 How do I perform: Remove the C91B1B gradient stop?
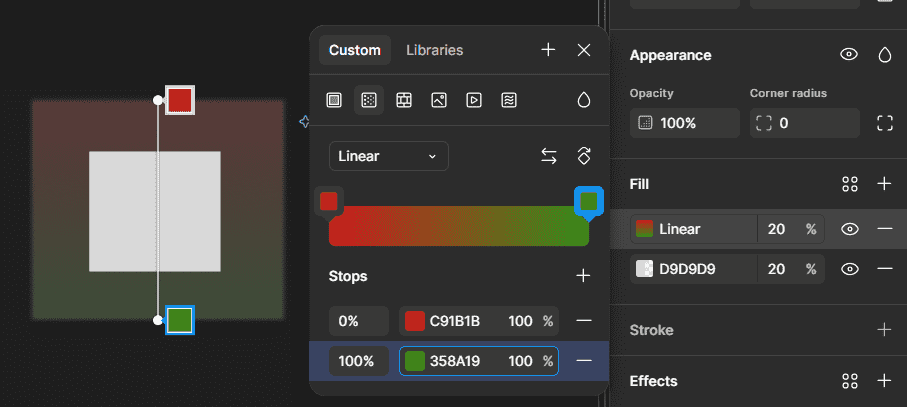point(584,320)
